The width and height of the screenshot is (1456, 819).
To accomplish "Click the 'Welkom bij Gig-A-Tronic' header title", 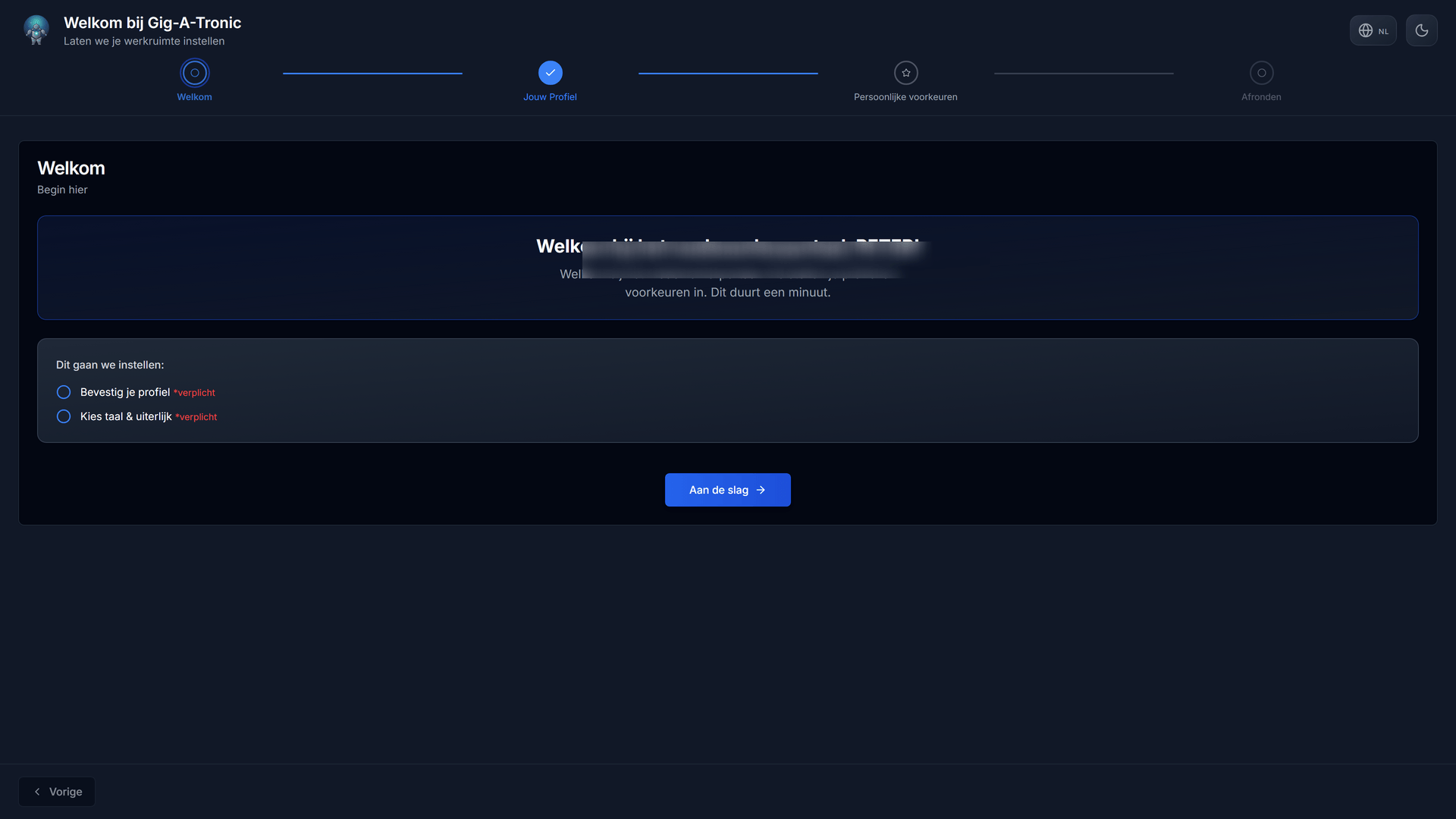I will [x=152, y=23].
